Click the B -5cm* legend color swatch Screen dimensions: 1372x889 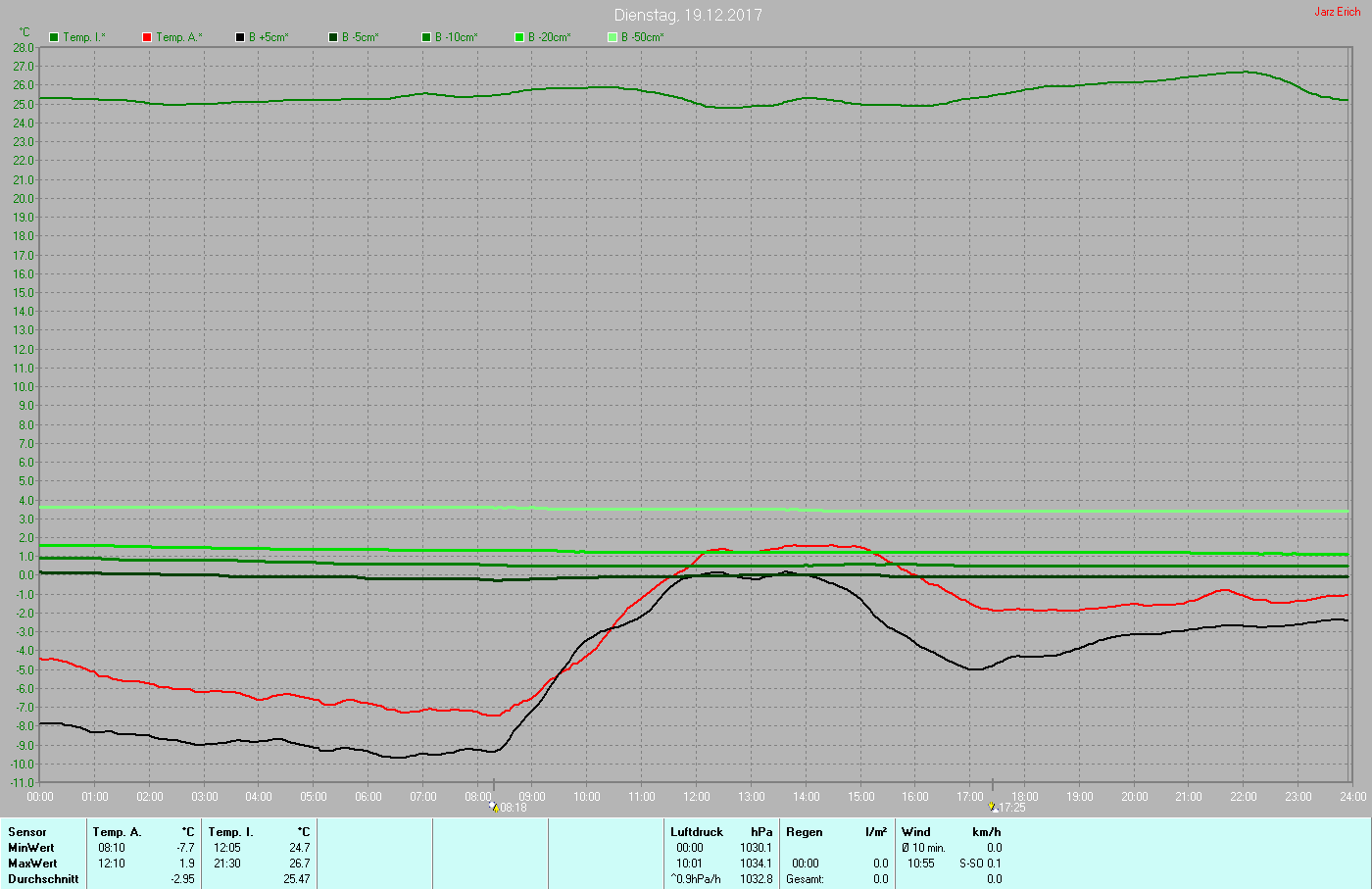tap(333, 37)
